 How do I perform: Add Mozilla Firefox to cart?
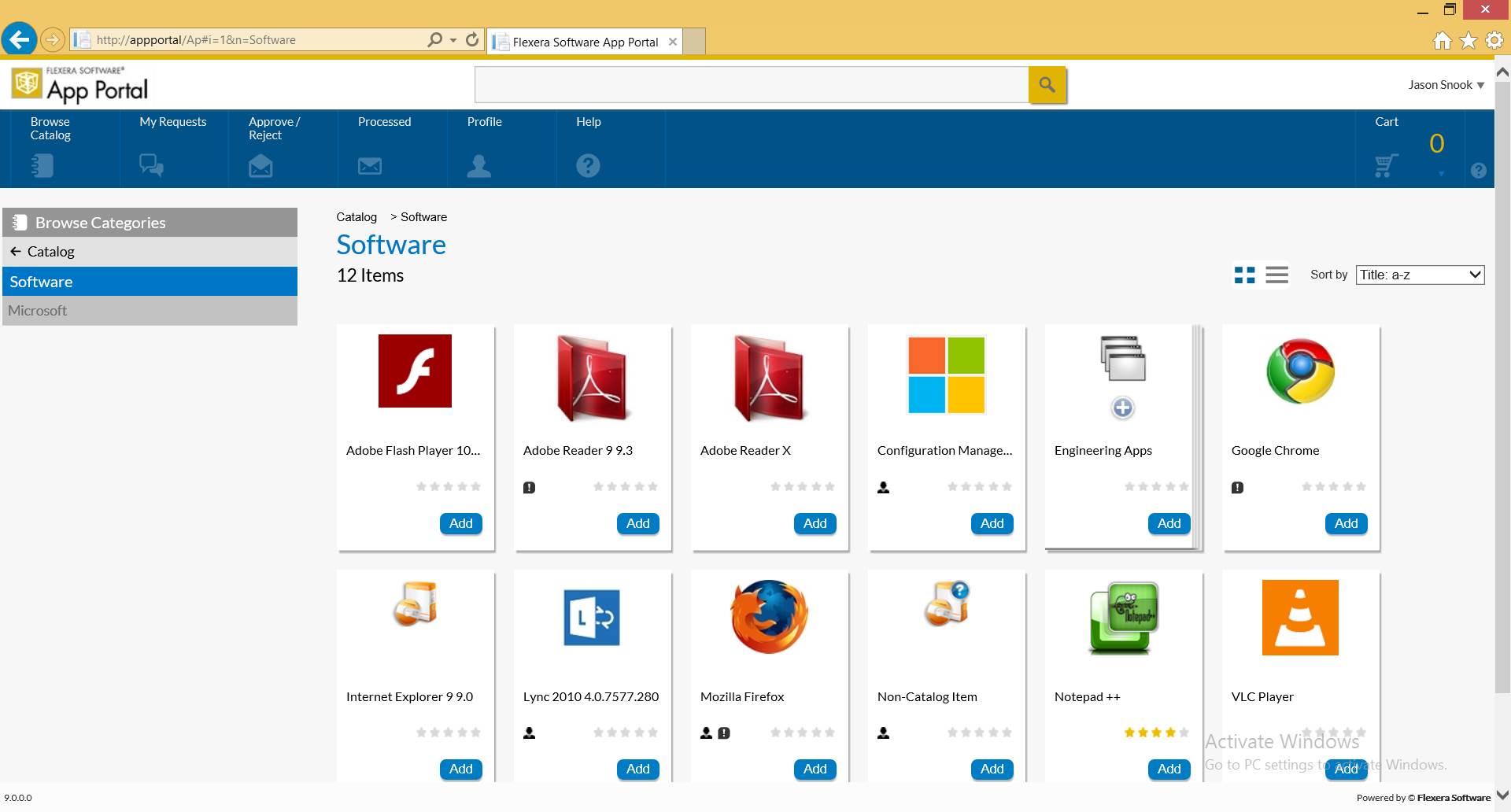click(815, 769)
